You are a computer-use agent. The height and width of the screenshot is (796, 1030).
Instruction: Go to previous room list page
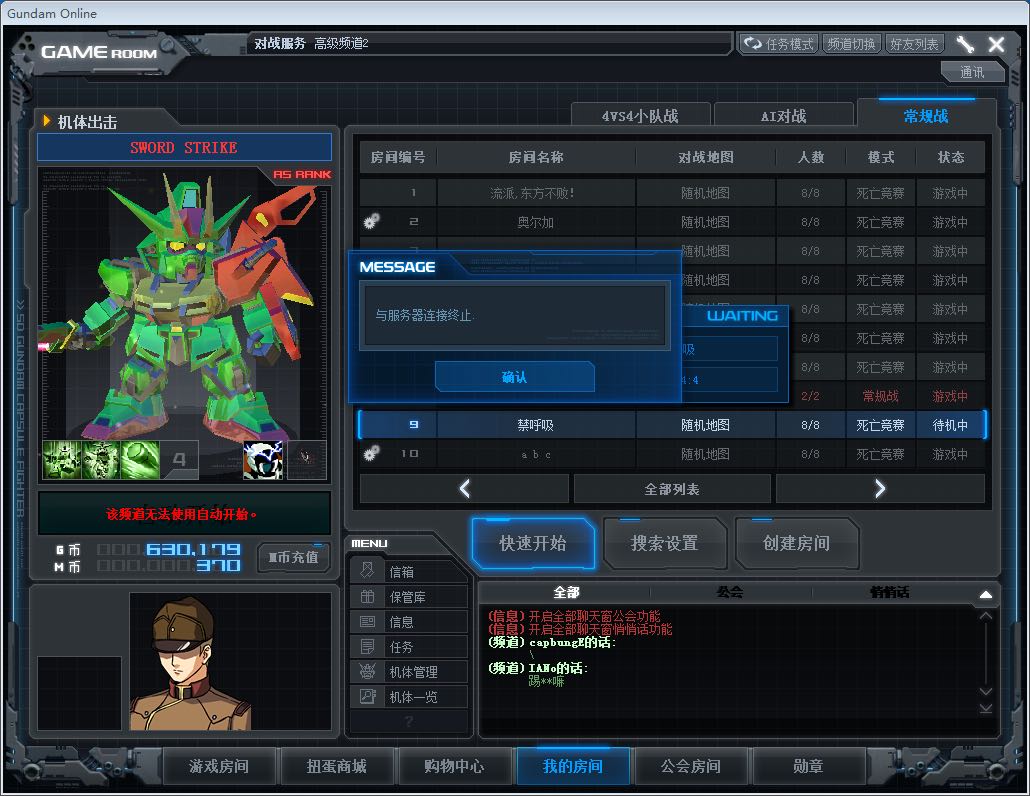tap(464, 489)
